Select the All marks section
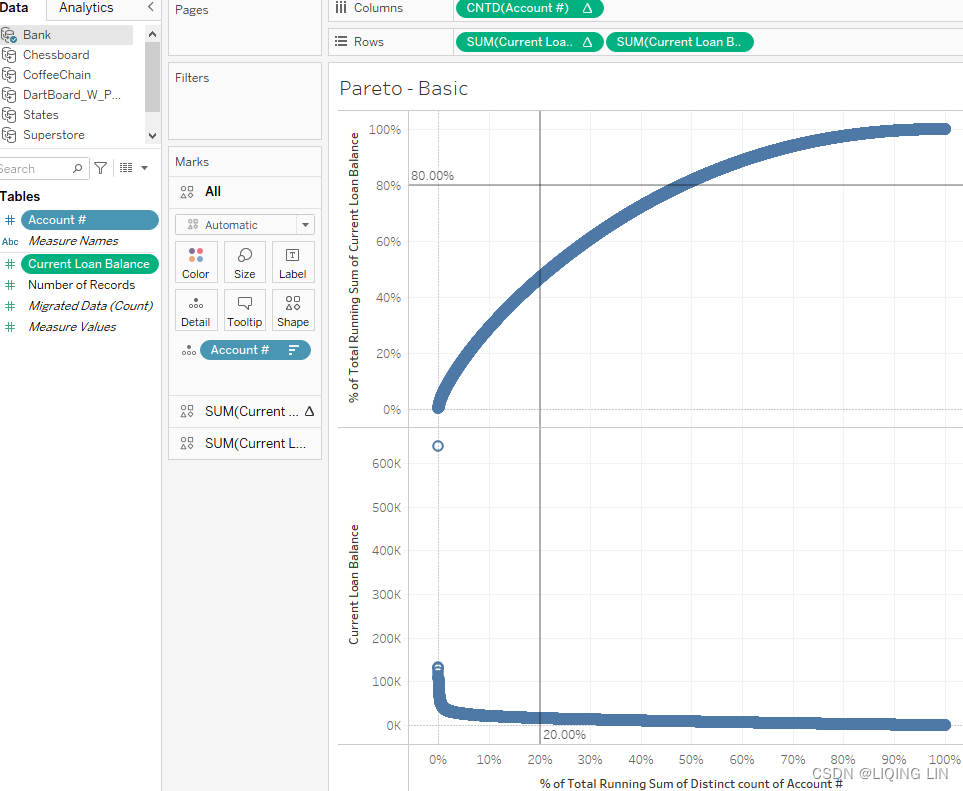Image resolution: width=963 pixels, height=791 pixels. [244, 192]
